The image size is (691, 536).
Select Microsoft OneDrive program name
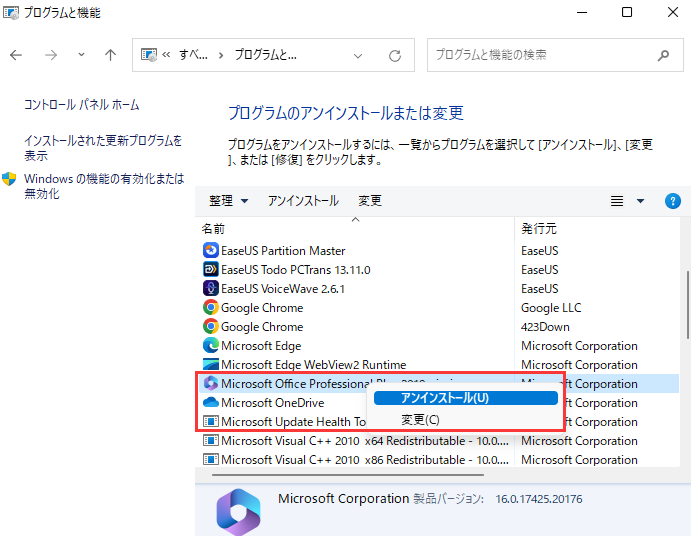tap(272, 403)
